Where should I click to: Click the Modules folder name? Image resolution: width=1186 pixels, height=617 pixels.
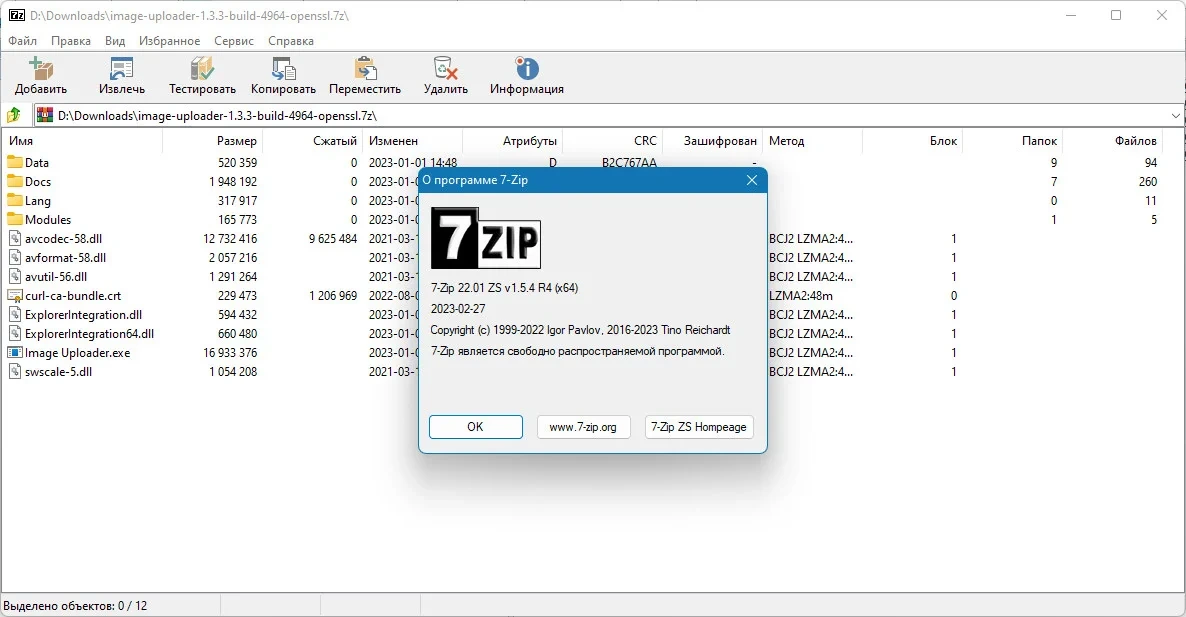coord(48,220)
